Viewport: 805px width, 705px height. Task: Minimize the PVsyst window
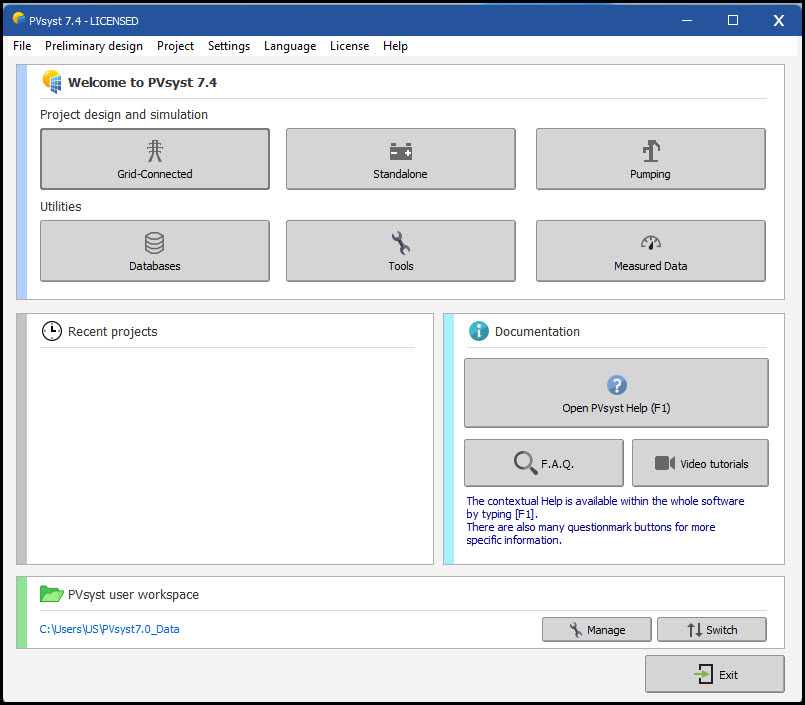[x=687, y=20]
